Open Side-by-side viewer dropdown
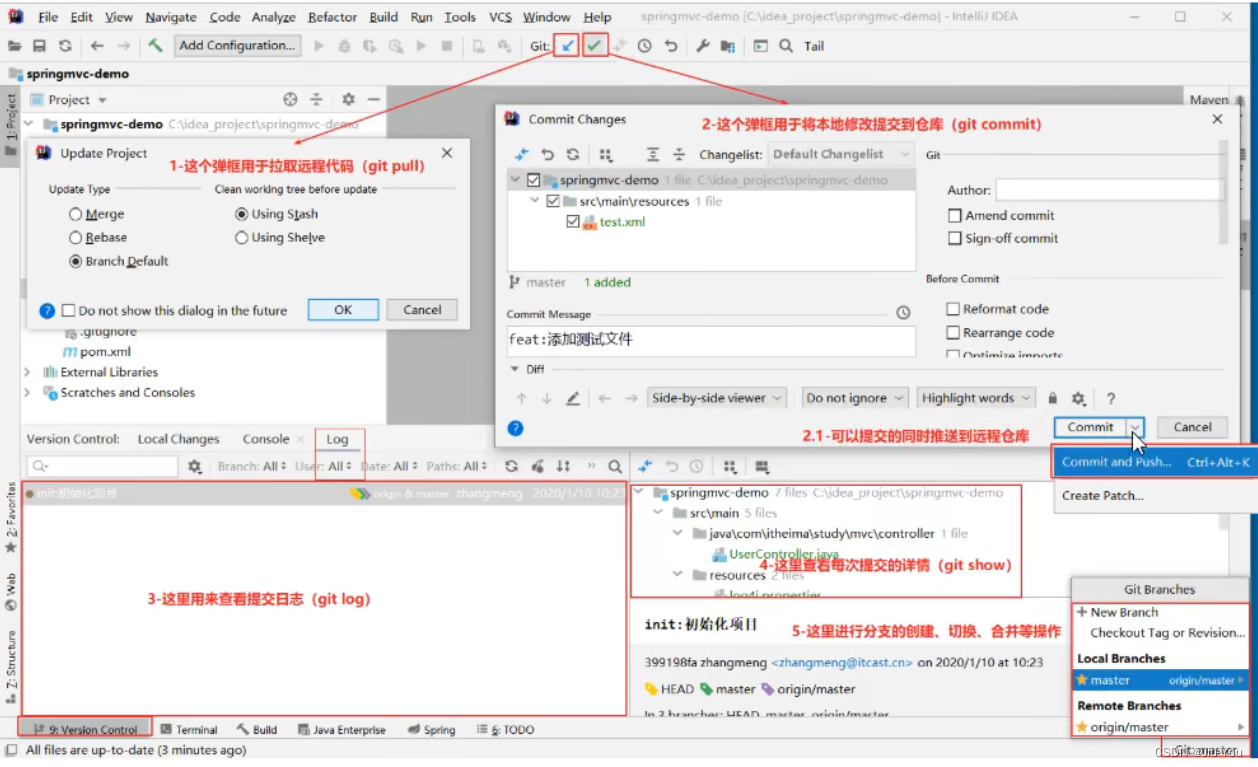 (x=717, y=398)
